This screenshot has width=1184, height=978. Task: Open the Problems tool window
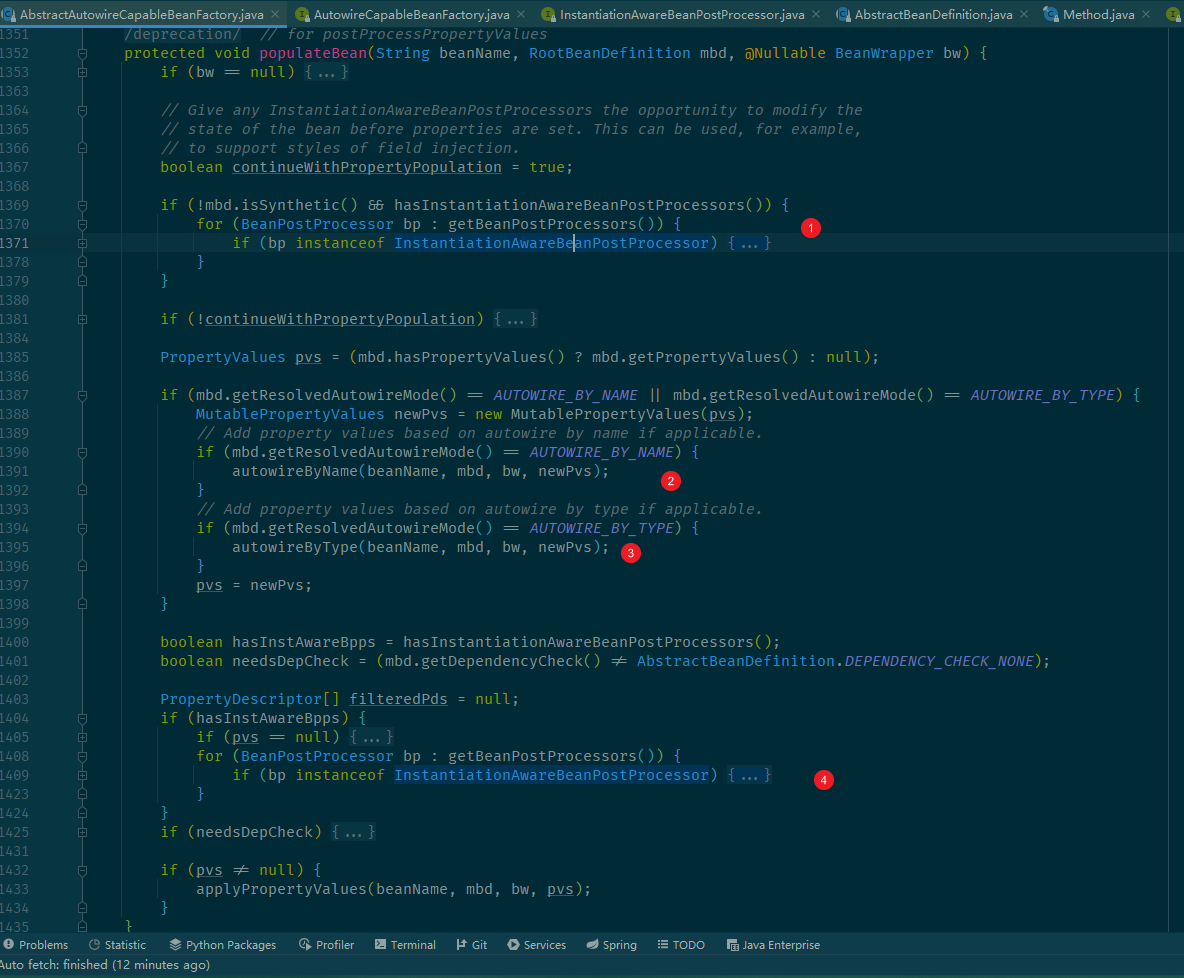point(35,945)
